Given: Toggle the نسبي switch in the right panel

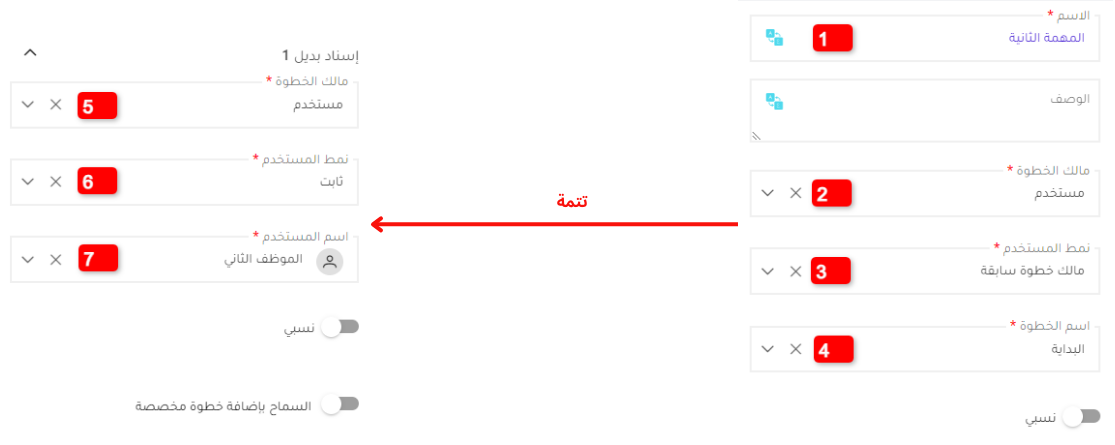Looking at the screenshot, I should 1081,416.
